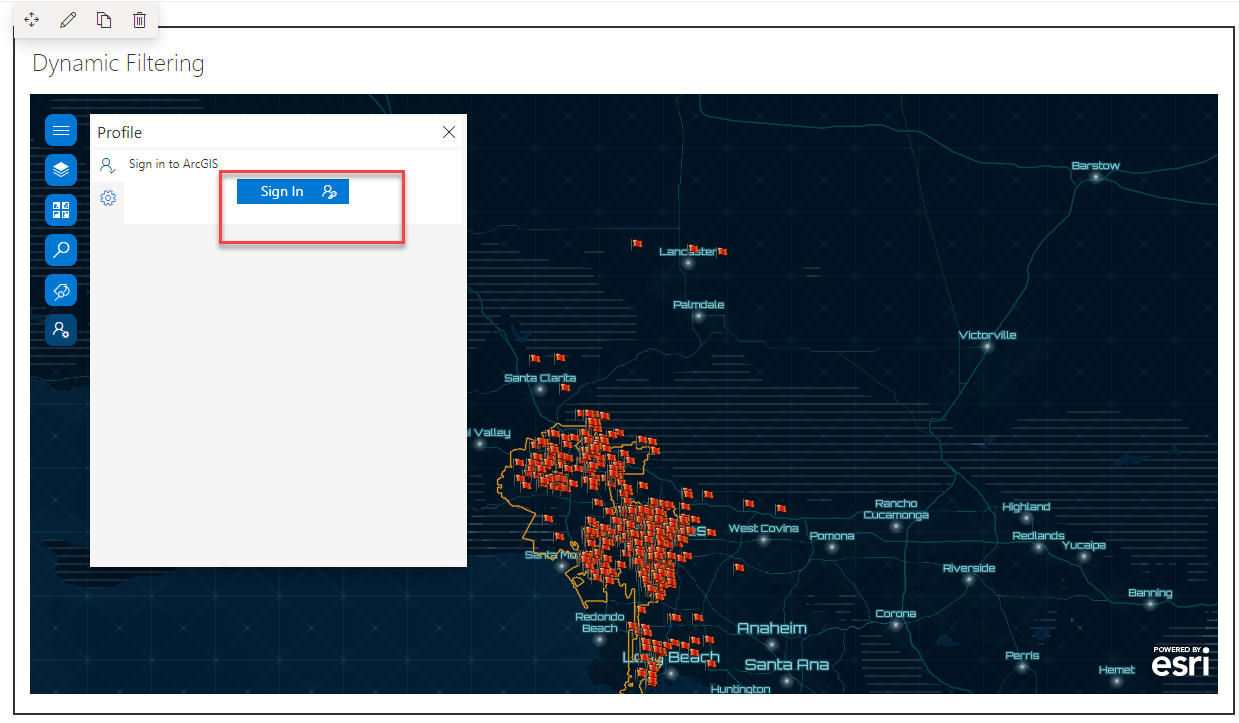Click the Rancho Cucamonga map label
The height and width of the screenshot is (723, 1239).
click(x=896, y=509)
